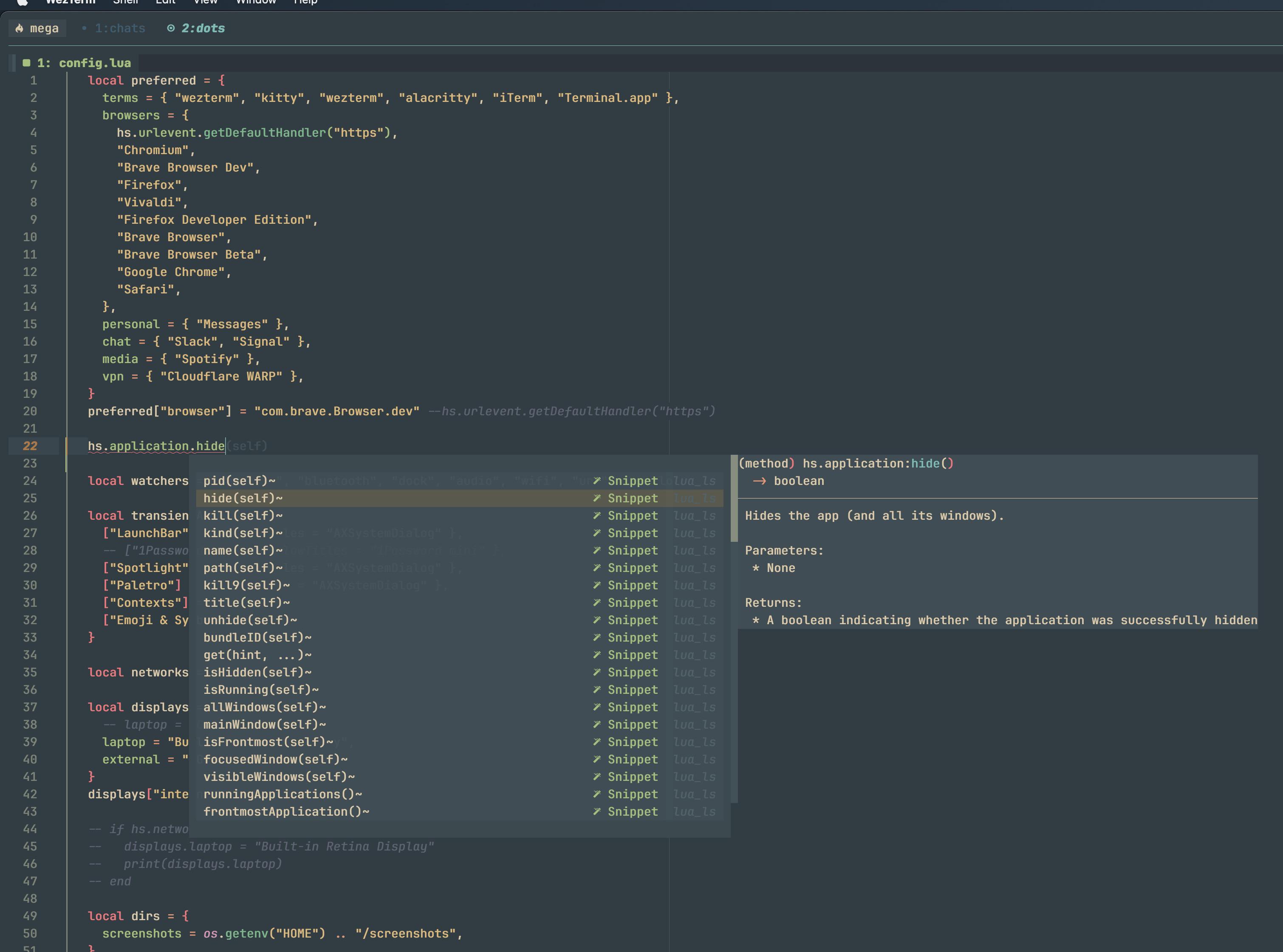Click the snippet icon on the allWindows(self) row

point(597,707)
